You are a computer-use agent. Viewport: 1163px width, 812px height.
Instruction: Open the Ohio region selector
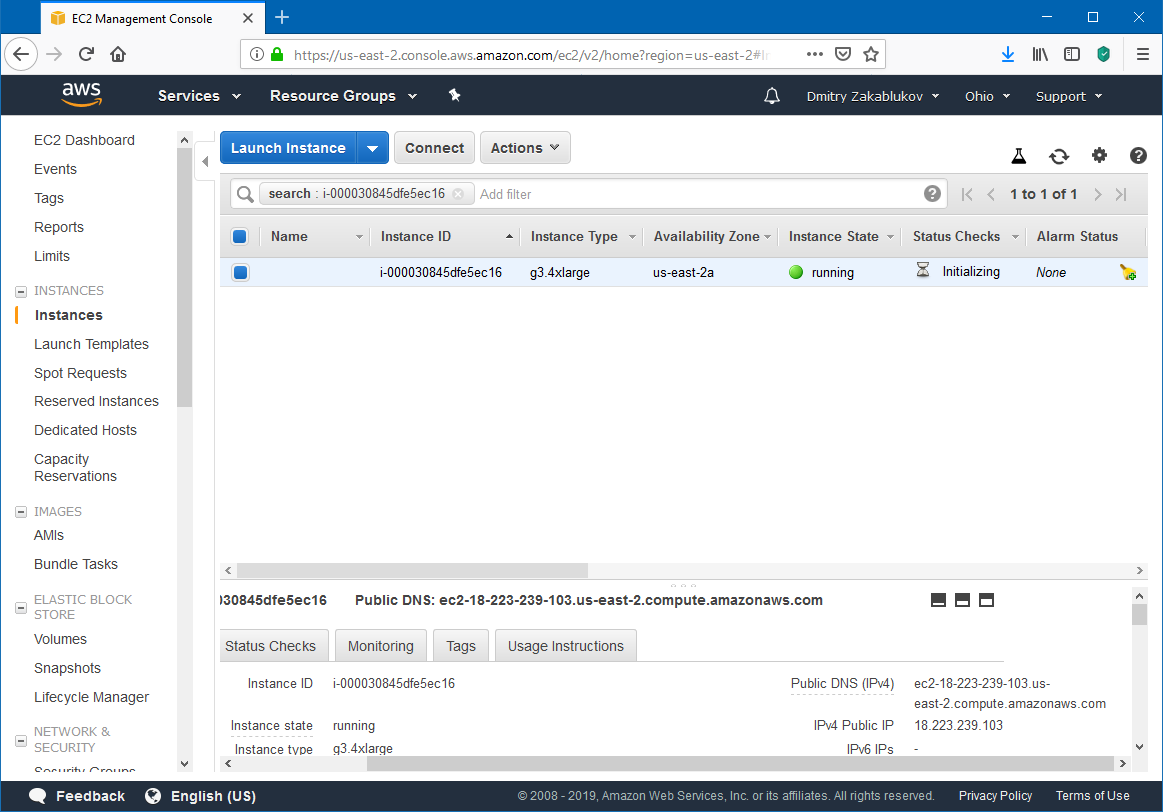pyautogui.click(x=987, y=96)
